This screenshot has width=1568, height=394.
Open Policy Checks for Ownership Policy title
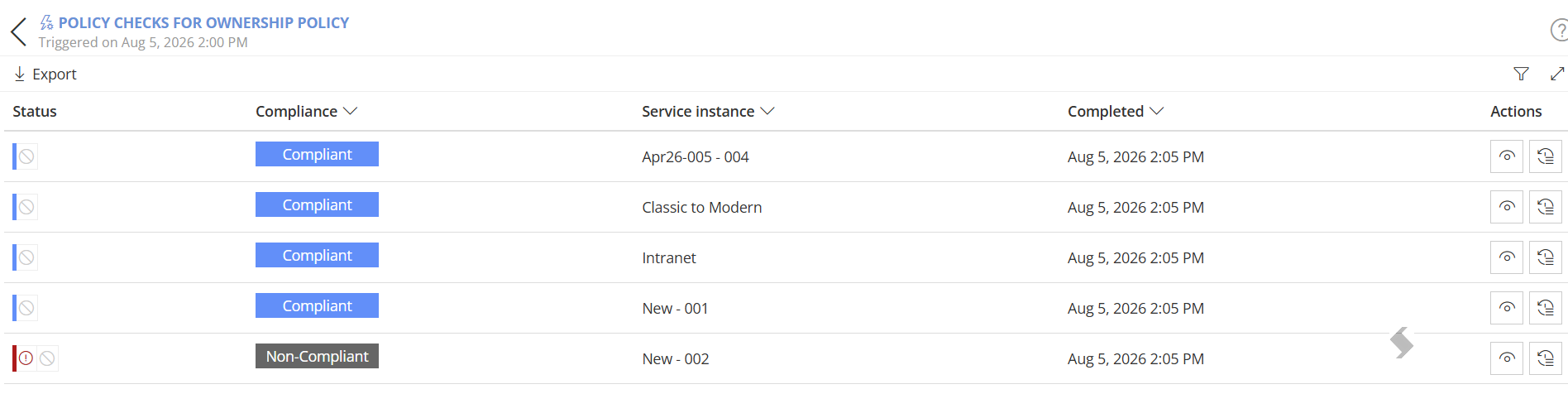pos(203,22)
